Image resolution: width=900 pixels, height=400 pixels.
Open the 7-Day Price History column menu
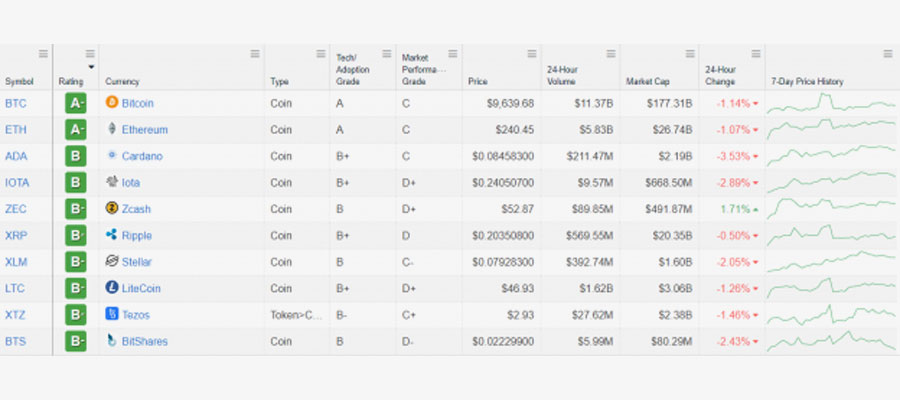tap(887, 54)
